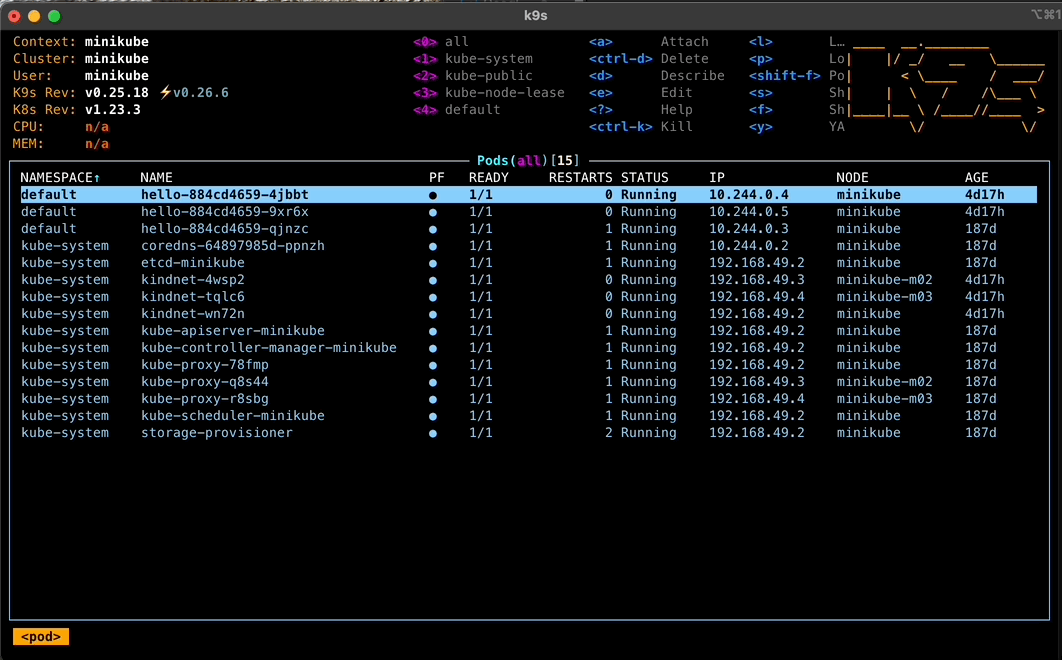The image size is (1062, 660).
Task: Click the MEM n/a value
Action: point(97,143)
